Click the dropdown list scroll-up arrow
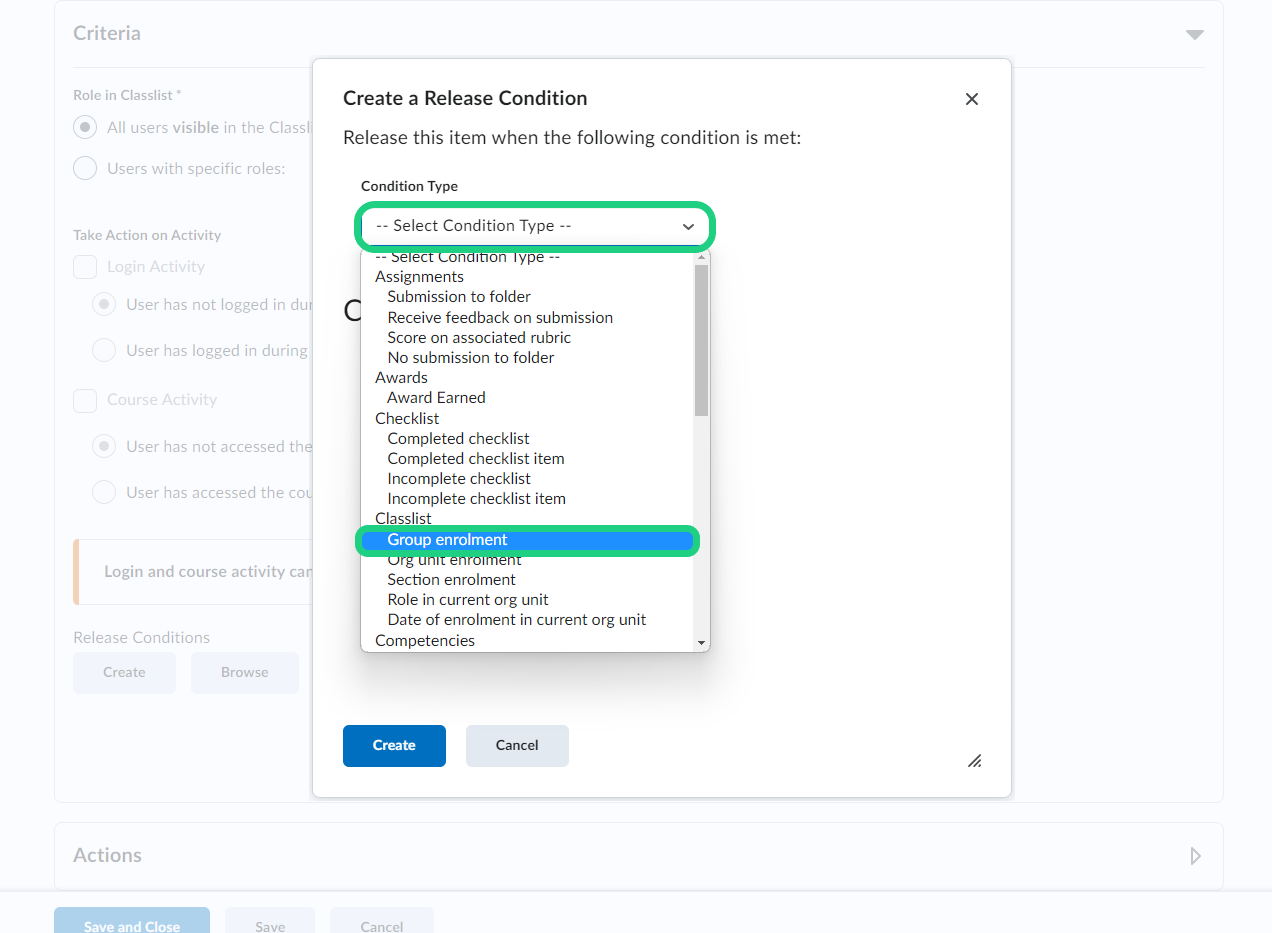 [x=701, y=258]
